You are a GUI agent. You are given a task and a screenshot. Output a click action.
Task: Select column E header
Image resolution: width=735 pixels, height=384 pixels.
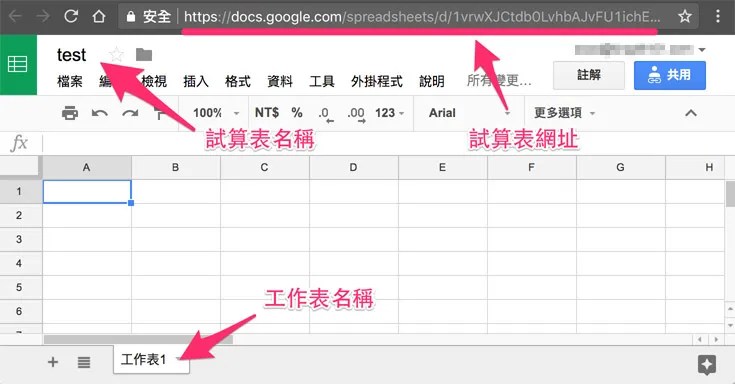[x=442, y=167]
